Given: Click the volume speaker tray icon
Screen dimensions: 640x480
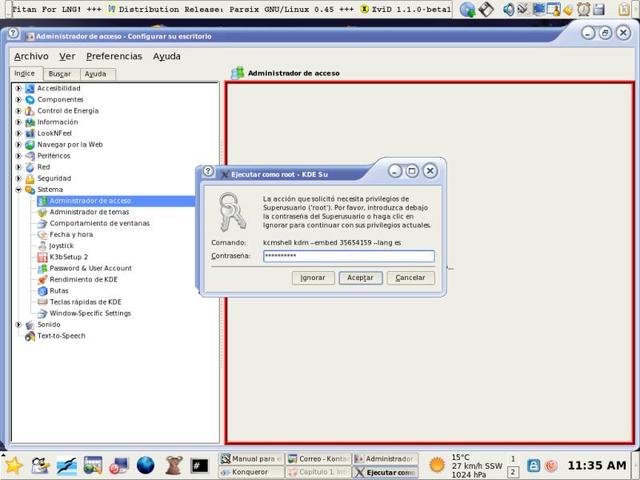Looking at the screenshot, I should 509,9.
